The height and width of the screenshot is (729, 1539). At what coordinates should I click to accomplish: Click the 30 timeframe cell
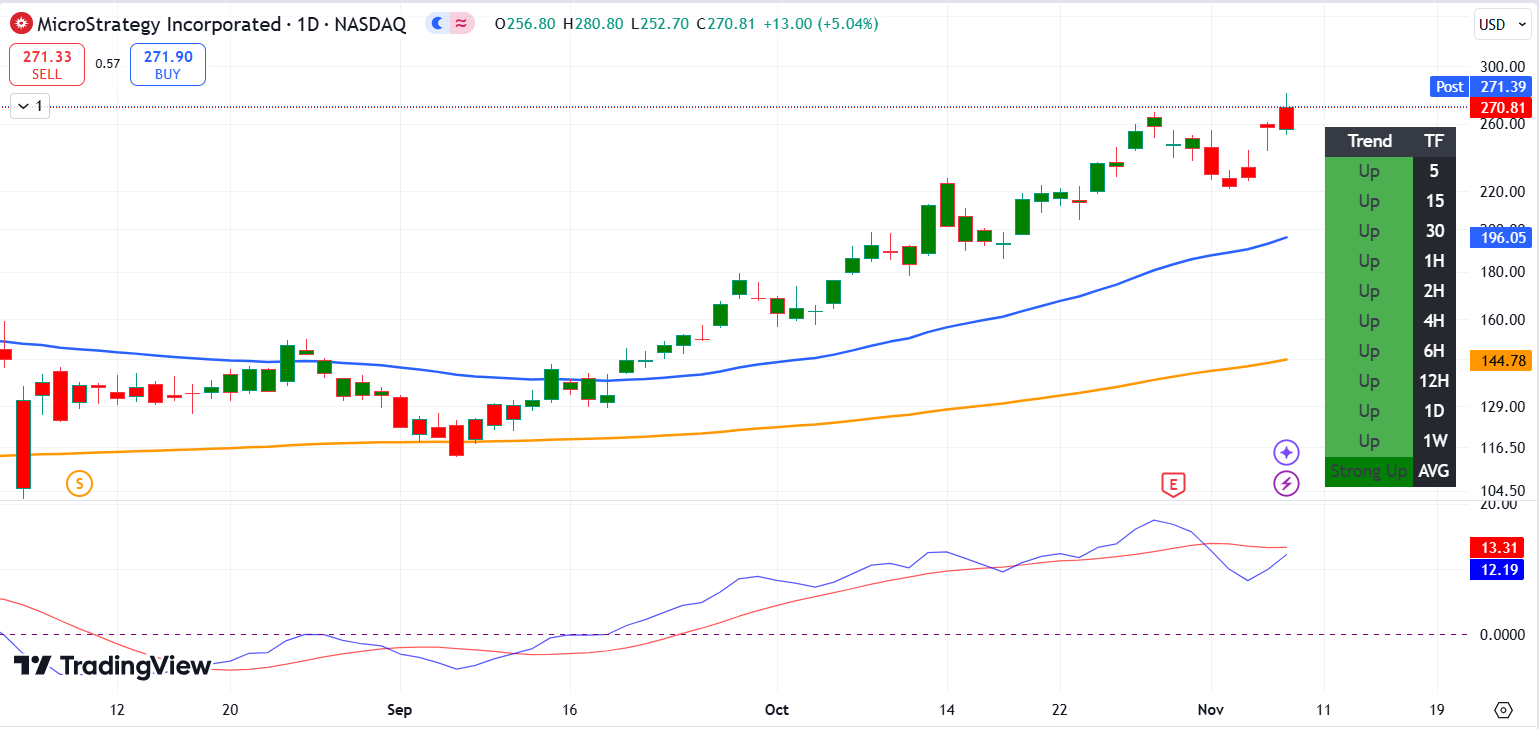click(x=1435, y=231)
